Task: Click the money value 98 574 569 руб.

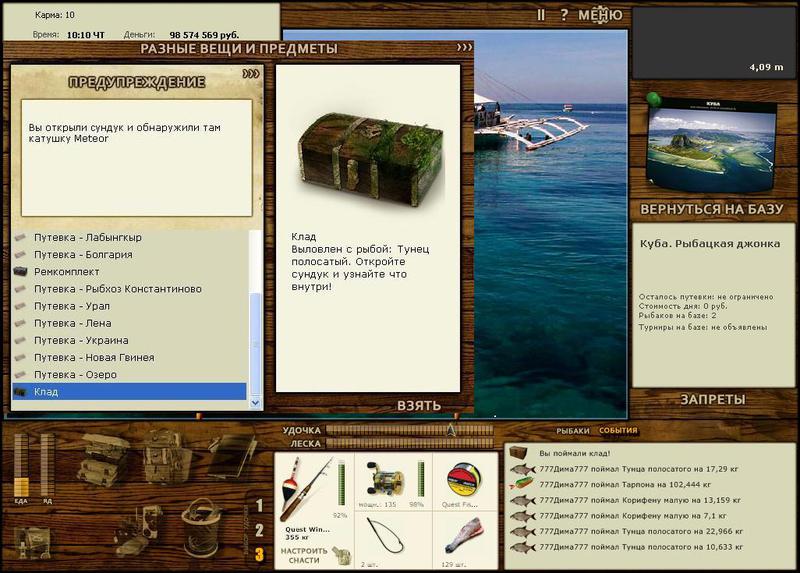Action: pos(204,35)
